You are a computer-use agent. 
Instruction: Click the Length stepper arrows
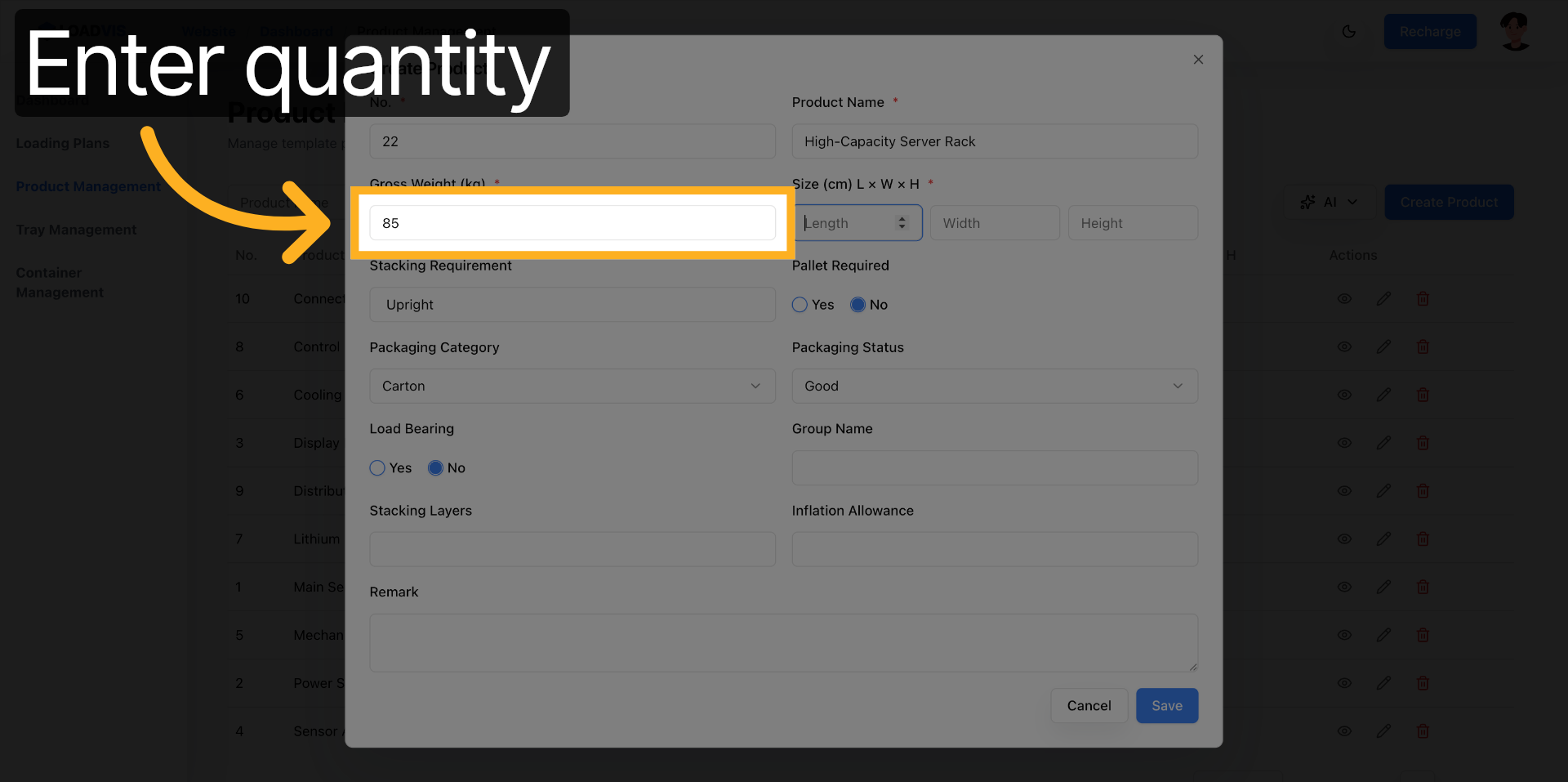click(902, 223)
